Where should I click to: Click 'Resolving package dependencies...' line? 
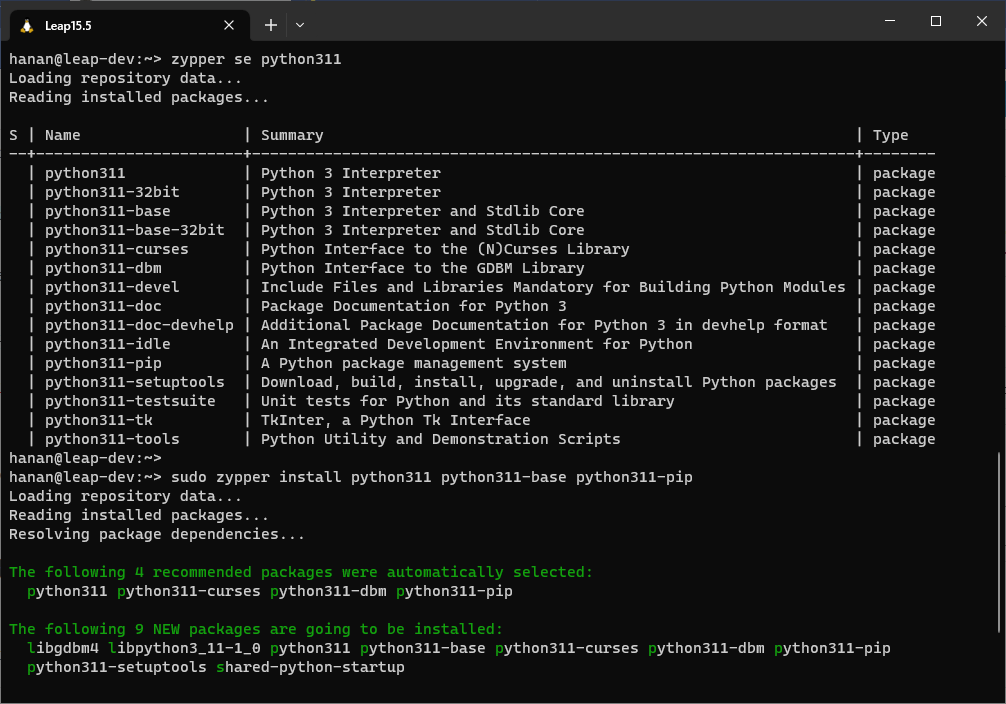157,535
